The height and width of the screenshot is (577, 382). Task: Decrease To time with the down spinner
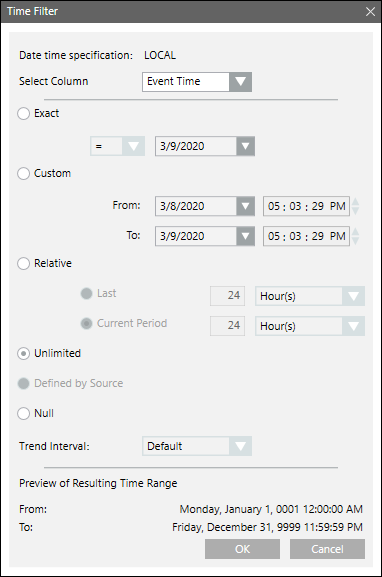click(x=356, y=241)
